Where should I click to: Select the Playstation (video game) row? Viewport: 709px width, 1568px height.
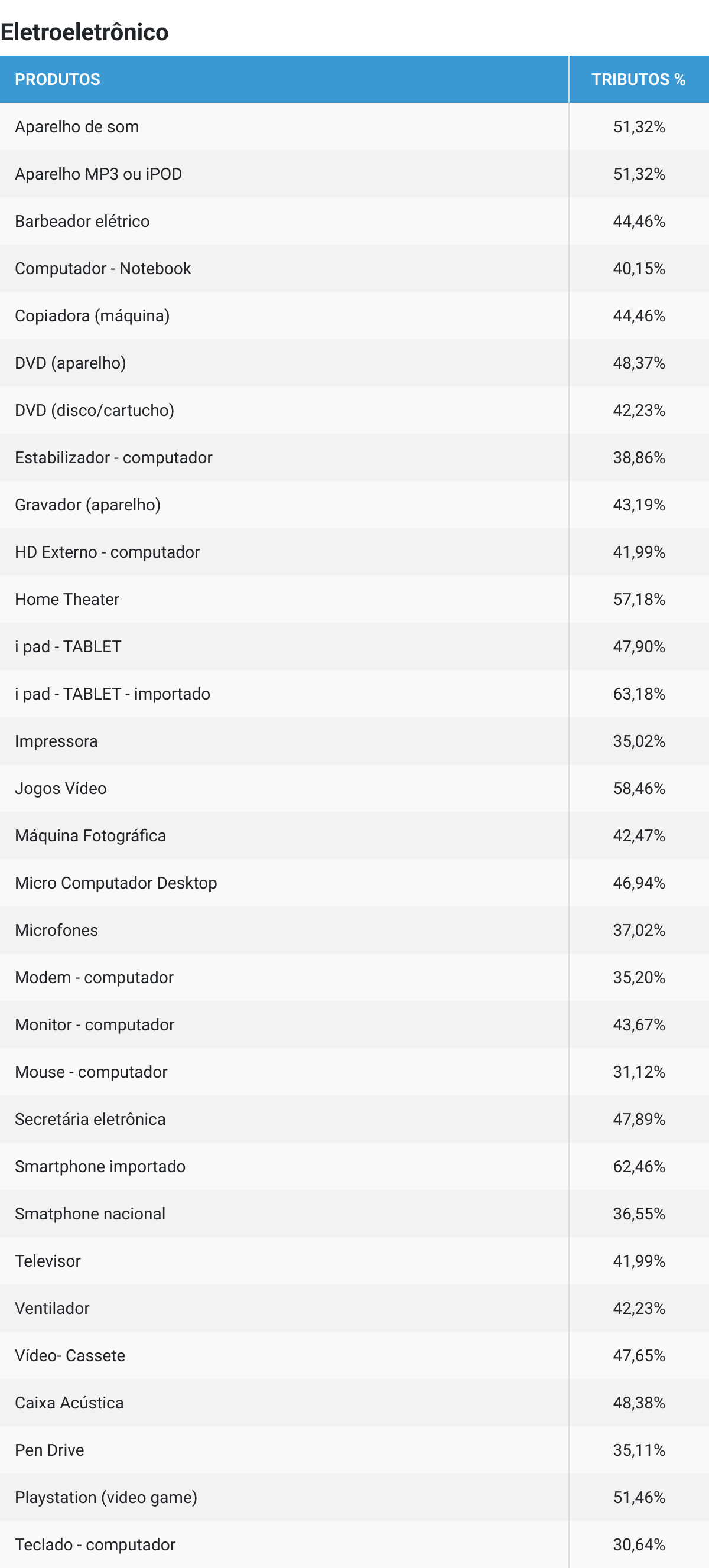[x=354, y=1497]
